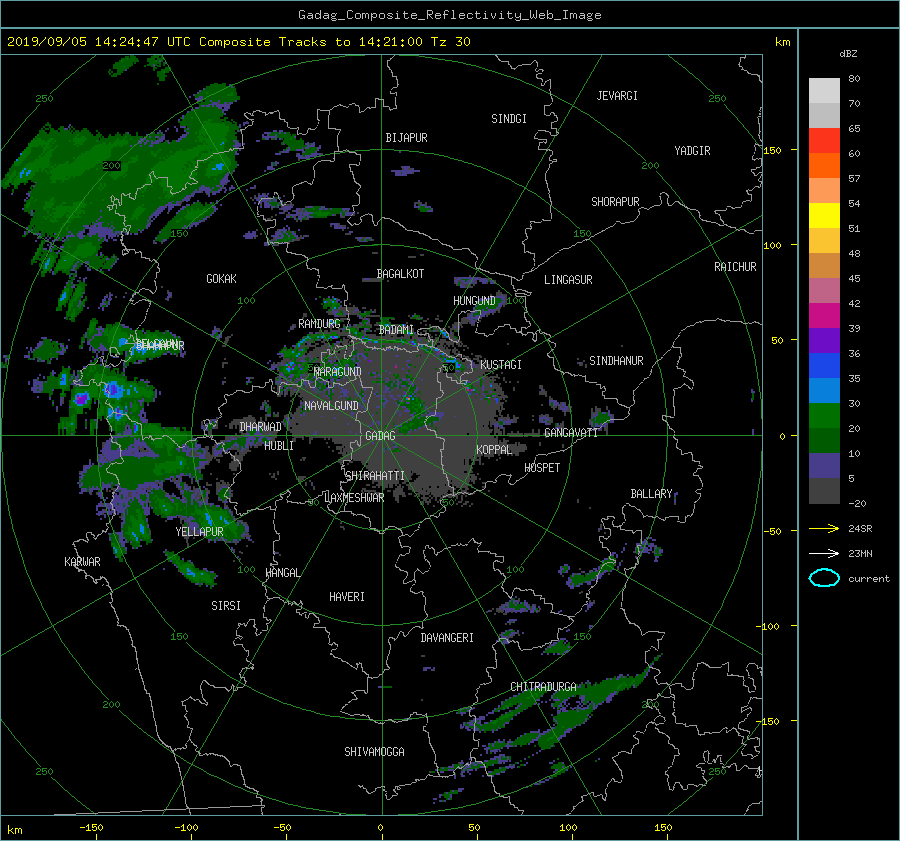Click the HAVERI city label
This screenshot has height=841, width=900.
(x=347, y=597)
